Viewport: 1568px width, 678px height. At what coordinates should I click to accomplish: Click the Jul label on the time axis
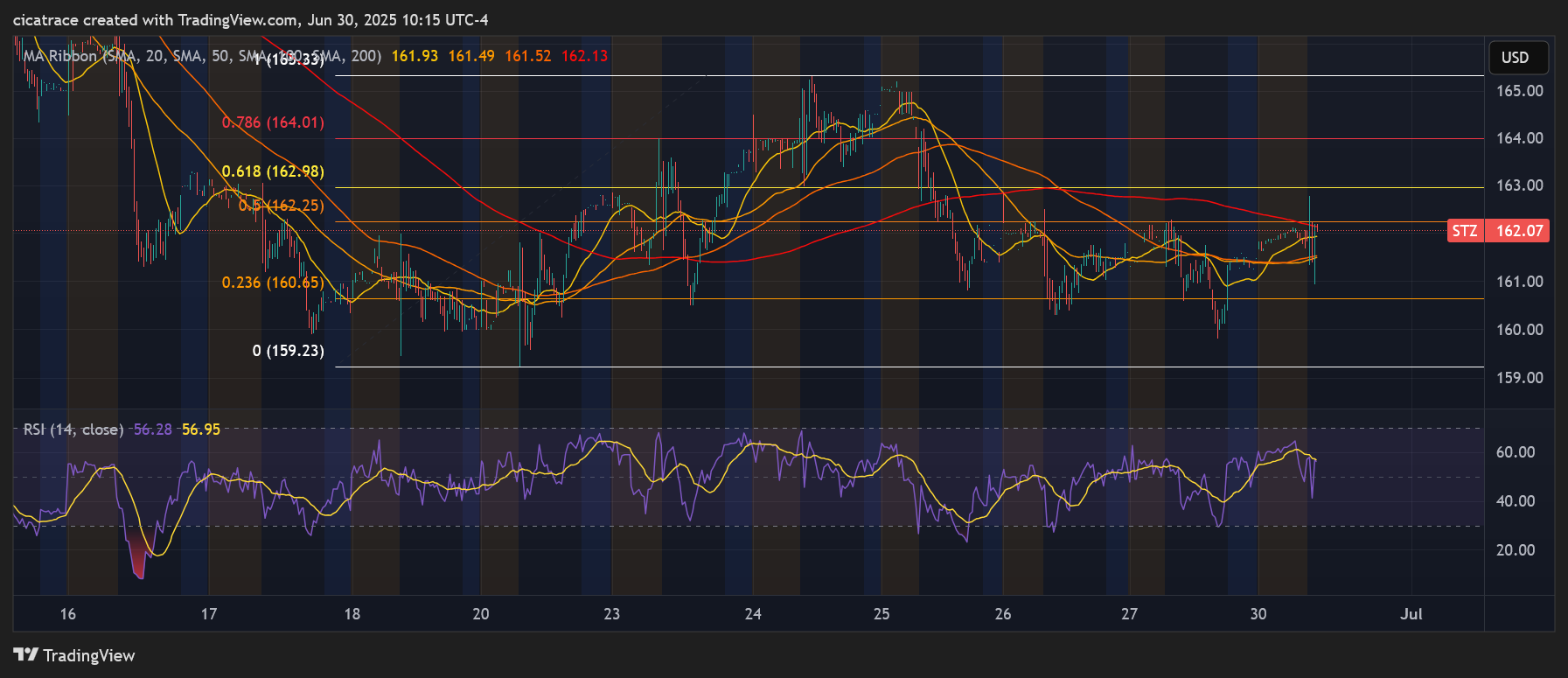[x=1411, y=614]
